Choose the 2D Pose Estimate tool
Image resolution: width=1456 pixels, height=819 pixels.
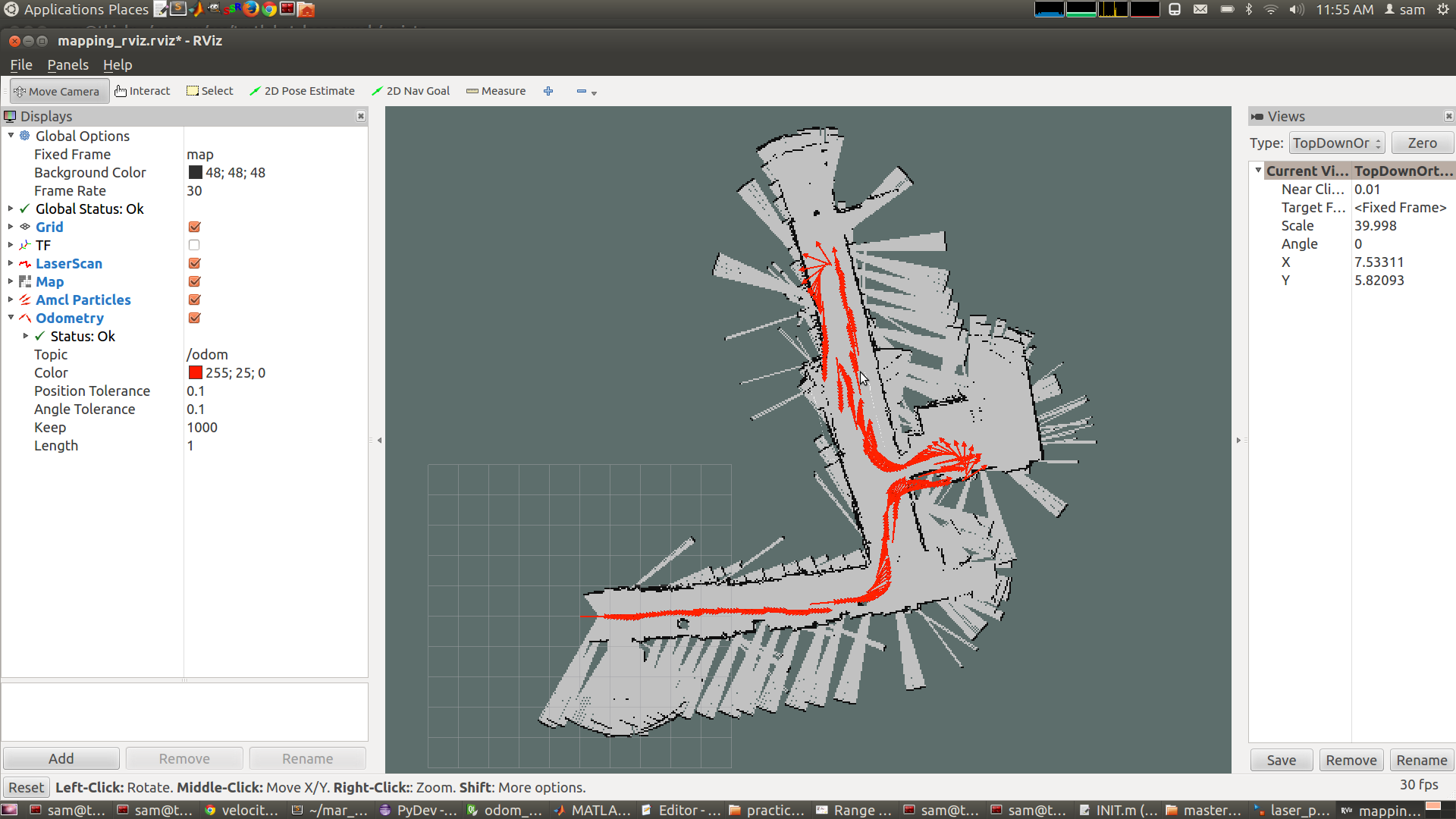pyautogui.click(x=302, y=91)
